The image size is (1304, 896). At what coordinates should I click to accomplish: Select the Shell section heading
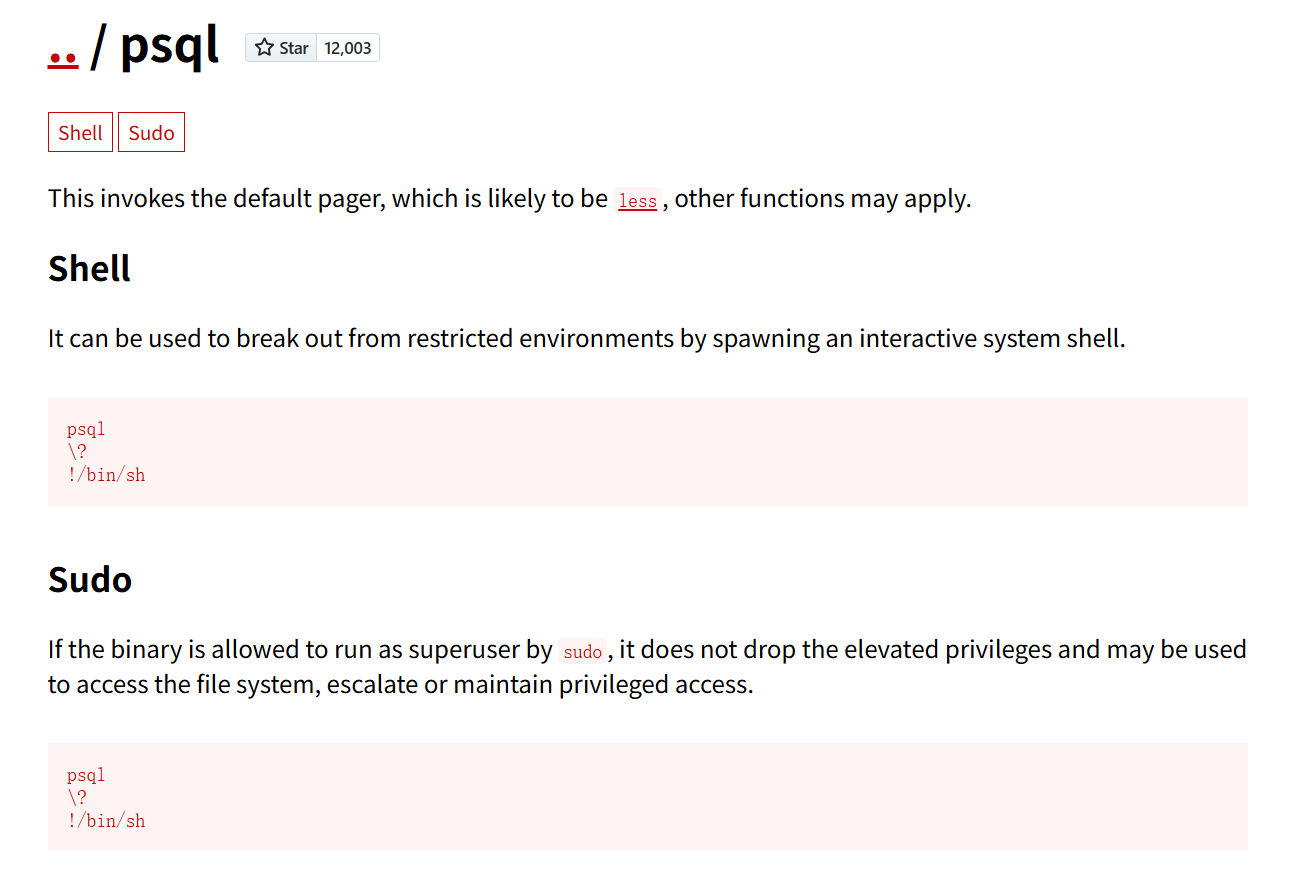[89, 269]
